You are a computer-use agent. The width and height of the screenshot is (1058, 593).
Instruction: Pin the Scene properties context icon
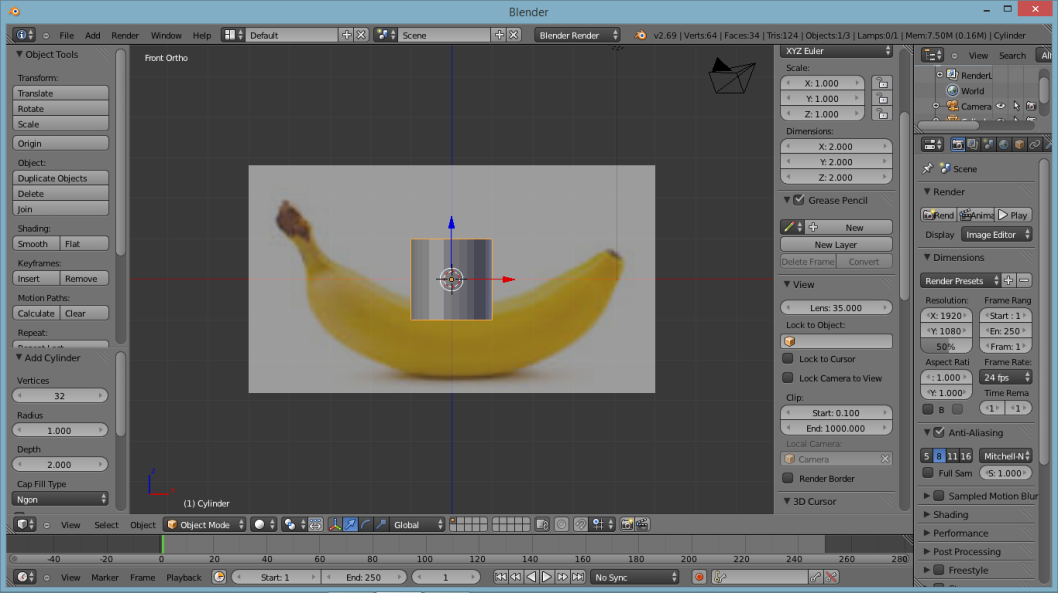coord(928,169)
